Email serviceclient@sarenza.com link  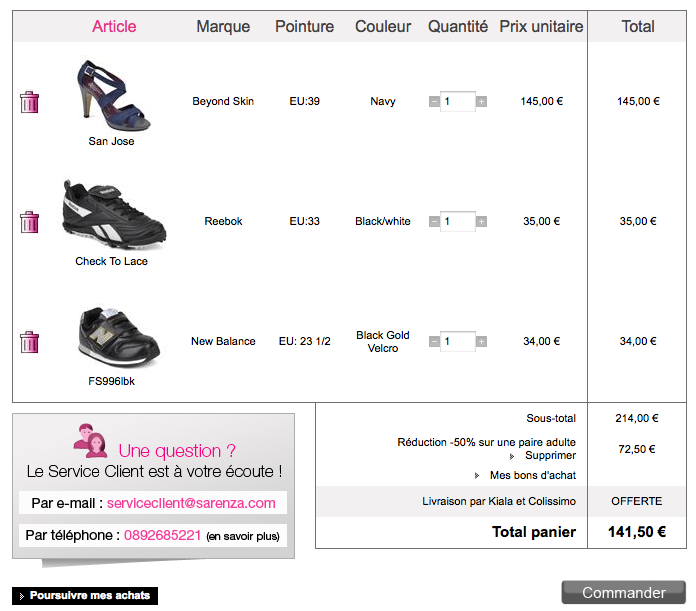pos(191,503)
